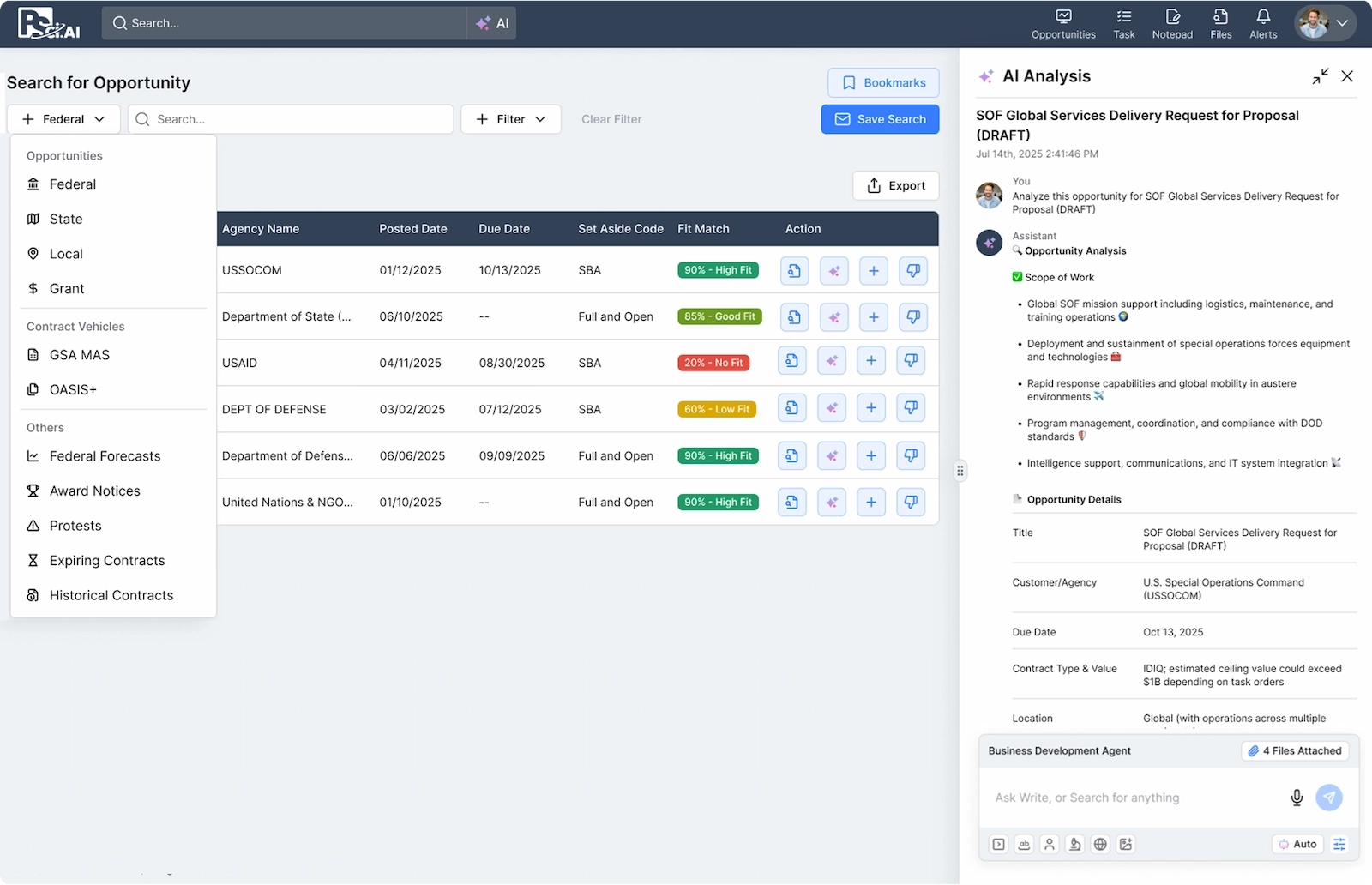This screenshot has height=885, width=1372.
Task: Select Federal in the Opportunities menu
Action: (x=113, y=184)
